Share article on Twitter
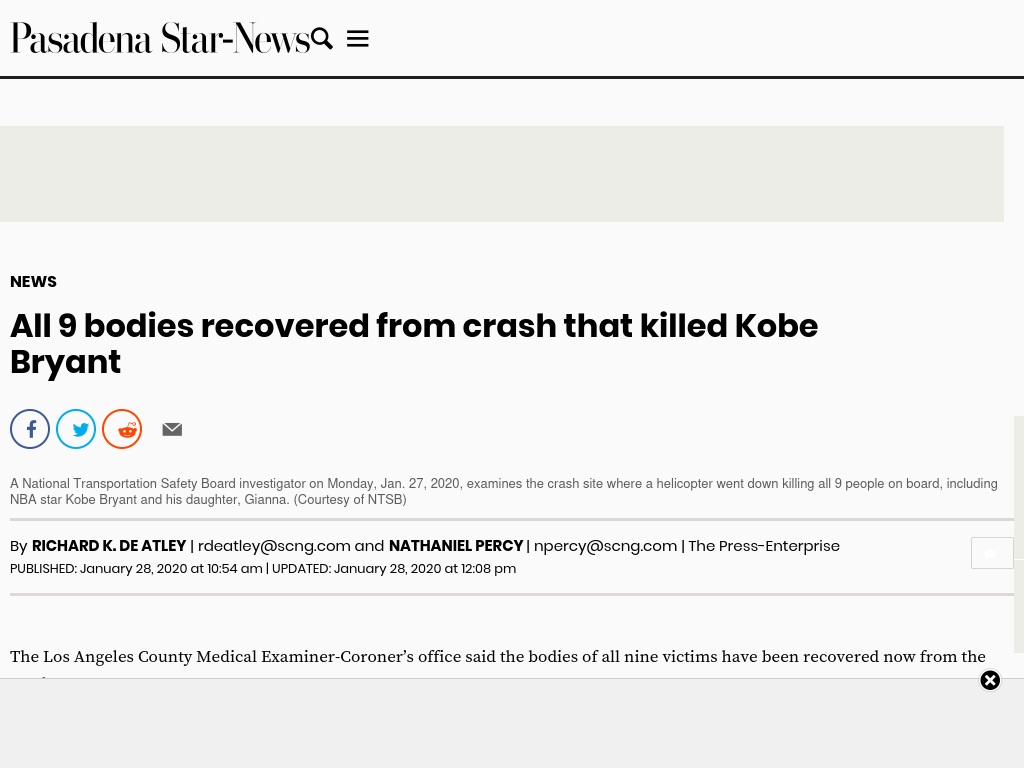 coord(76,429)
